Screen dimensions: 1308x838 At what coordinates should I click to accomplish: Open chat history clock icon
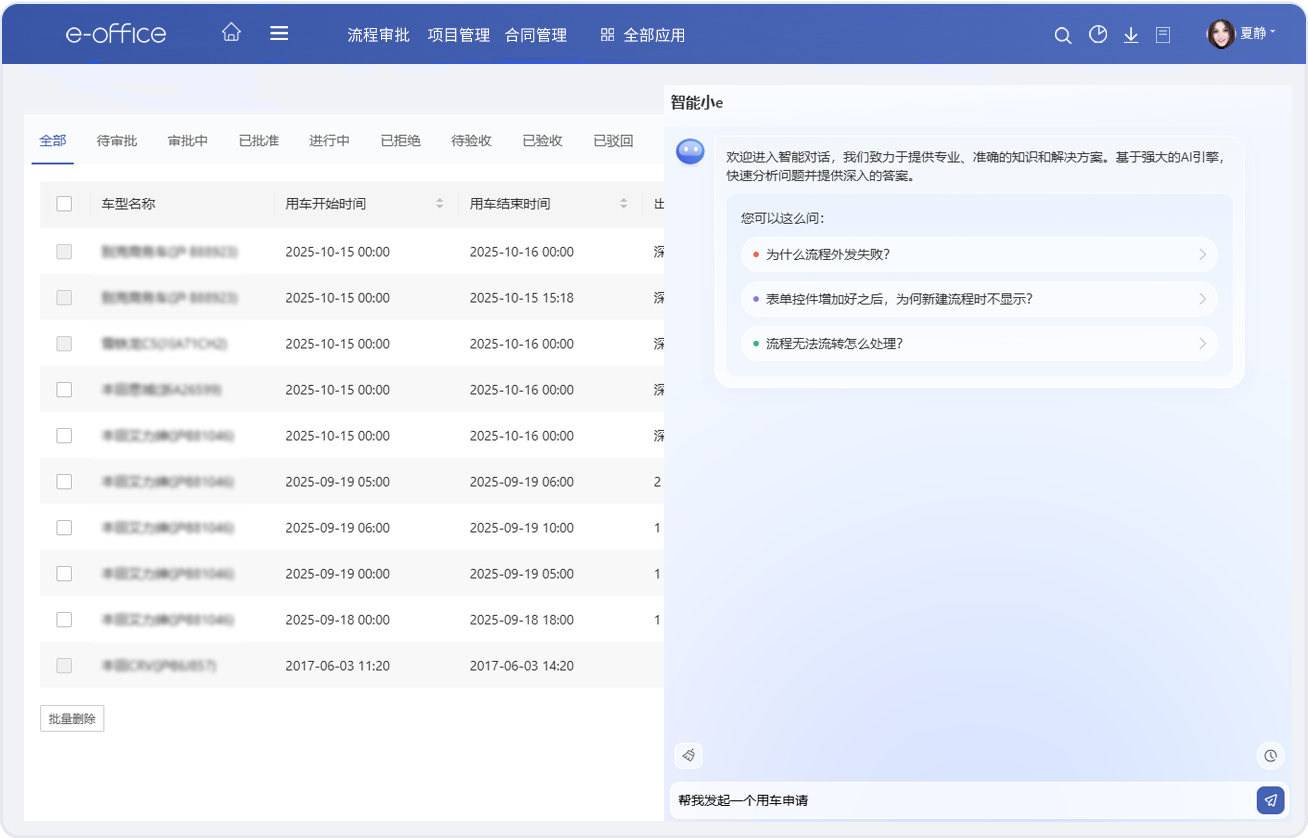(1270, 755)
